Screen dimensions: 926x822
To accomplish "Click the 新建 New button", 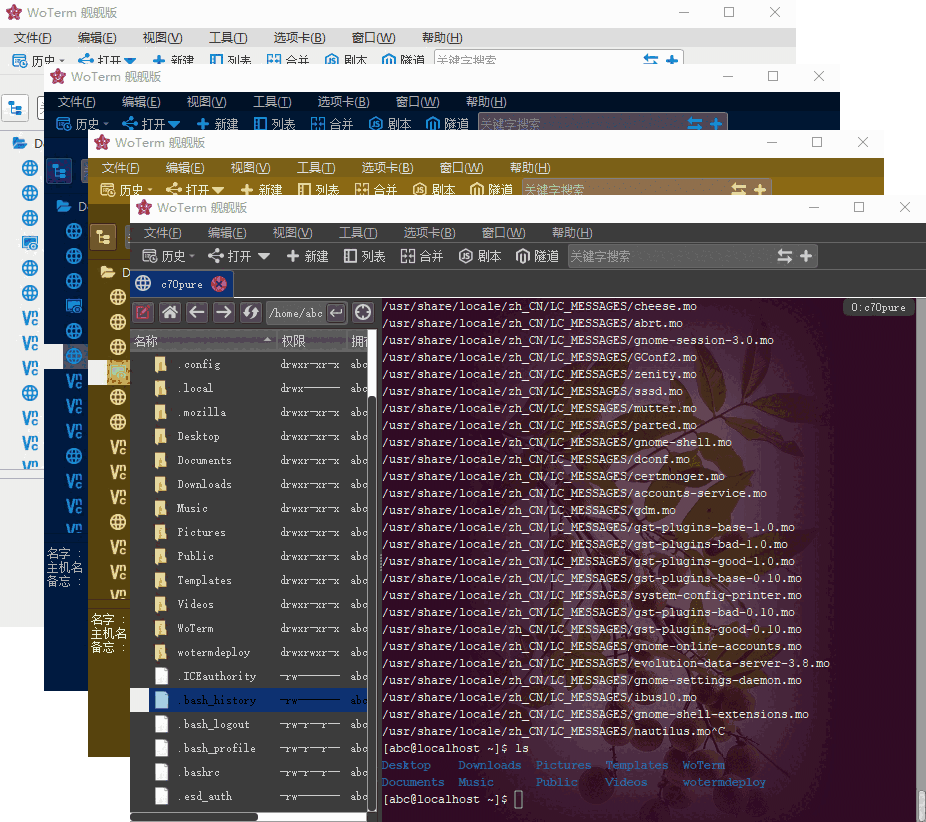I will coord(306,255).
